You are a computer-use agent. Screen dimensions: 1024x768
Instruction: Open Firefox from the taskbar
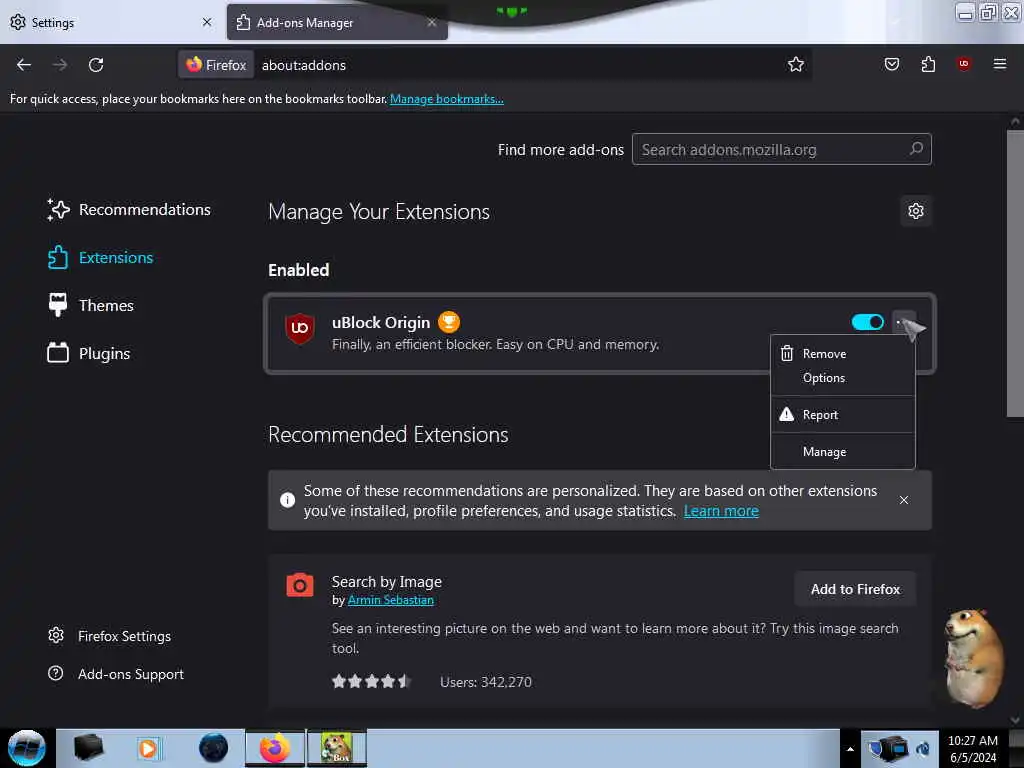(275, 748)
